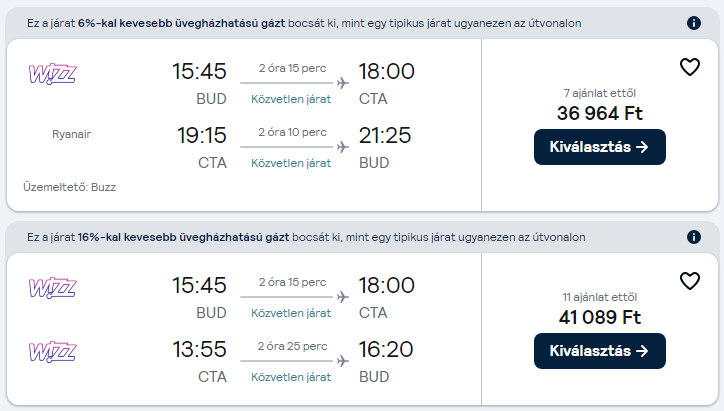The height and width of the screenshot is (411, 724).
Task: Click airplane icon on first 15:45 BUD flight
Action: (342, 83)
